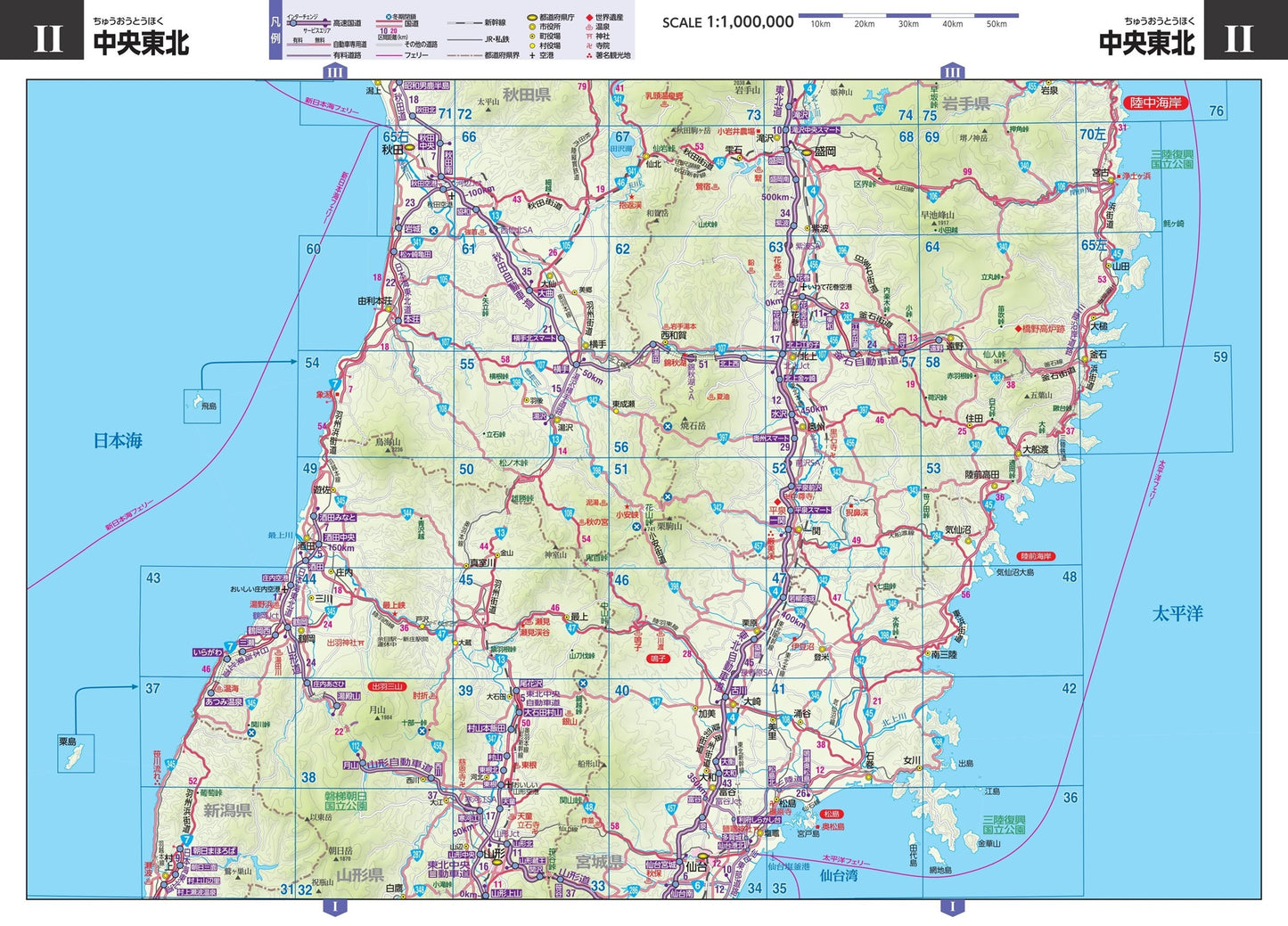Click the red 陸中海岸 label
The width and height of the screenshot is (1288, 926).
[1156, 102]
